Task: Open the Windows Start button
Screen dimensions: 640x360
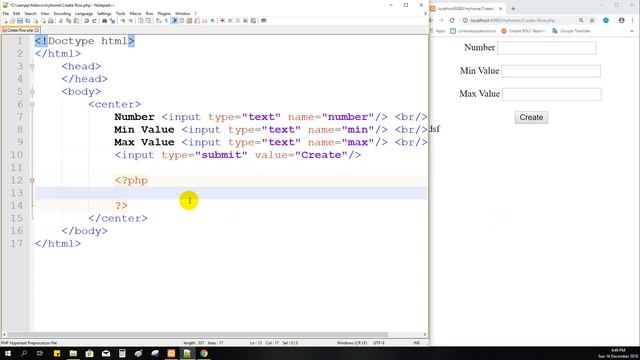Action: [x=8, y=353]
